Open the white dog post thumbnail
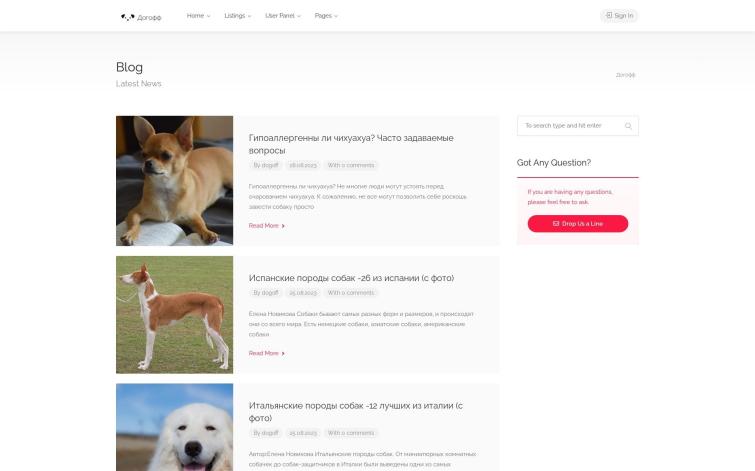755x471 pixels. (x=174, y=427)
